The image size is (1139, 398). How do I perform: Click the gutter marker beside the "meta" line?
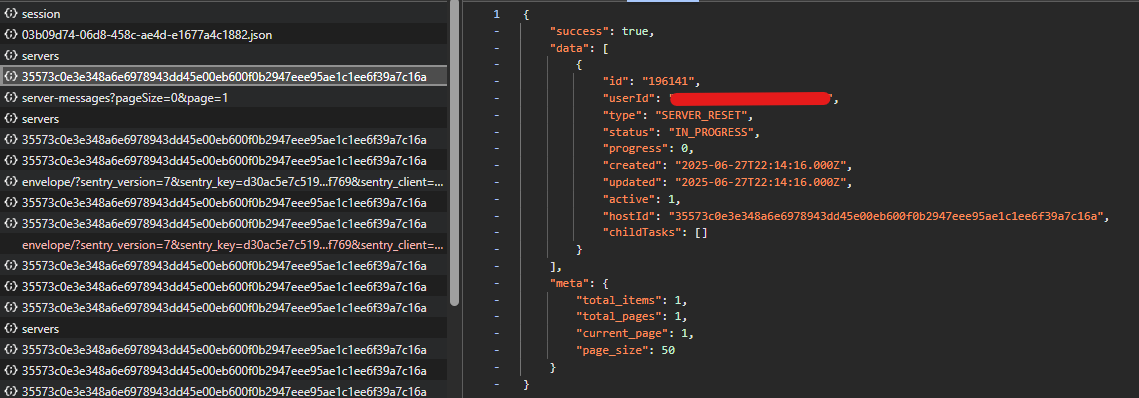pyautogui.click(x=496, y=283)
